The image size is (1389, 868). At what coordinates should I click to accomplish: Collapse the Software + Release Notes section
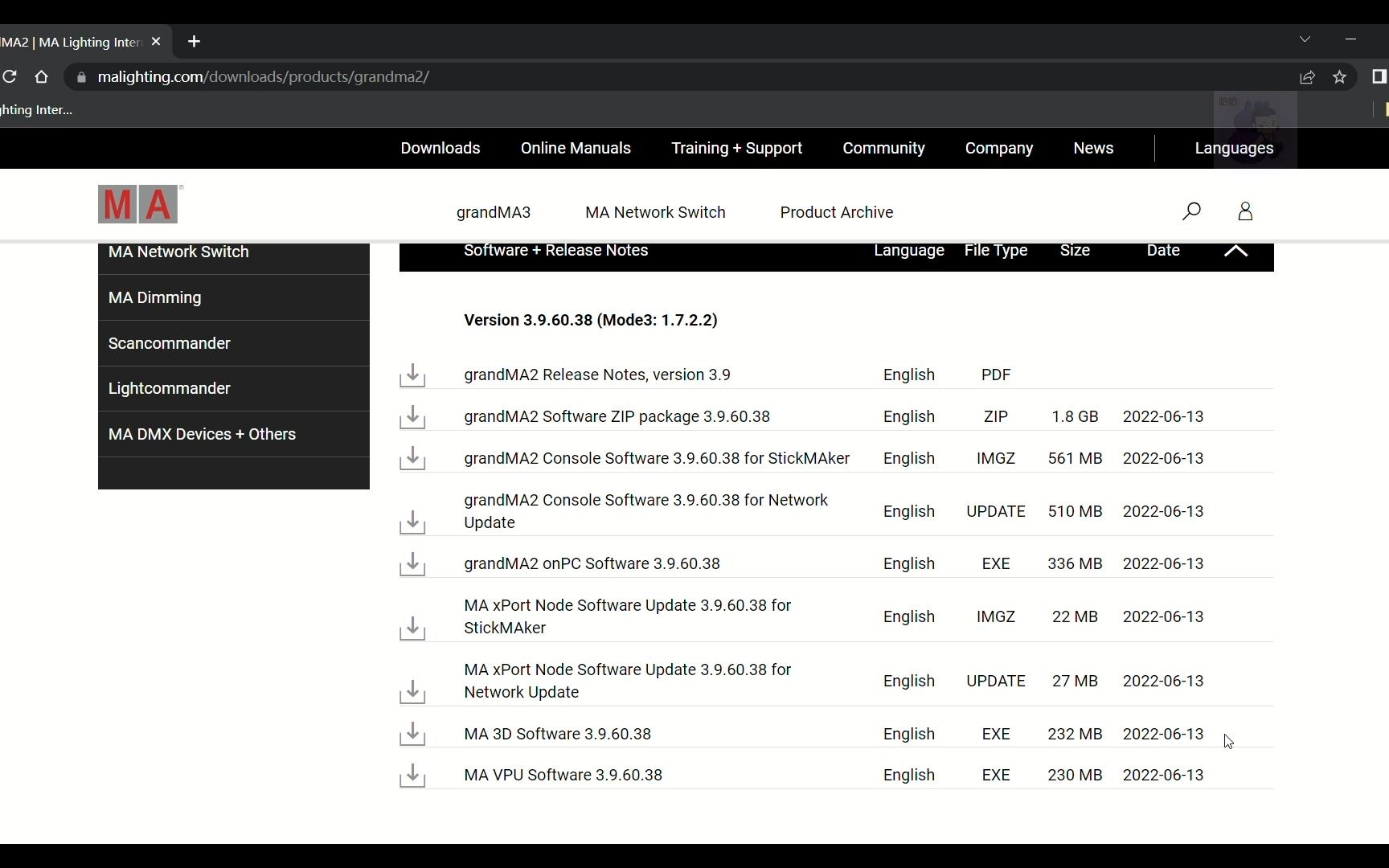click(x=1235, y=251)
